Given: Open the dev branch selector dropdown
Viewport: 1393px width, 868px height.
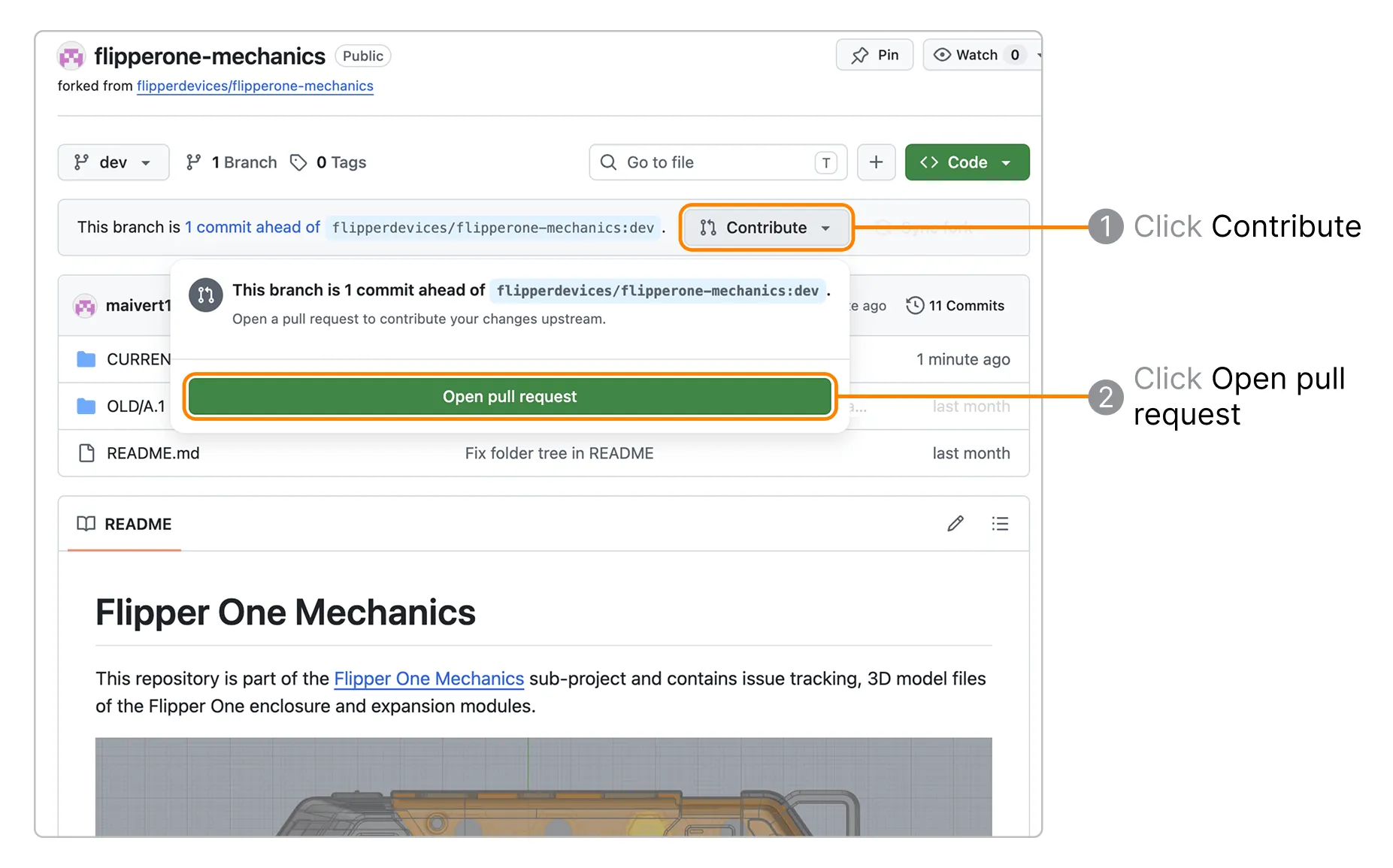Looking at the screenshot, I should (114, 162).
